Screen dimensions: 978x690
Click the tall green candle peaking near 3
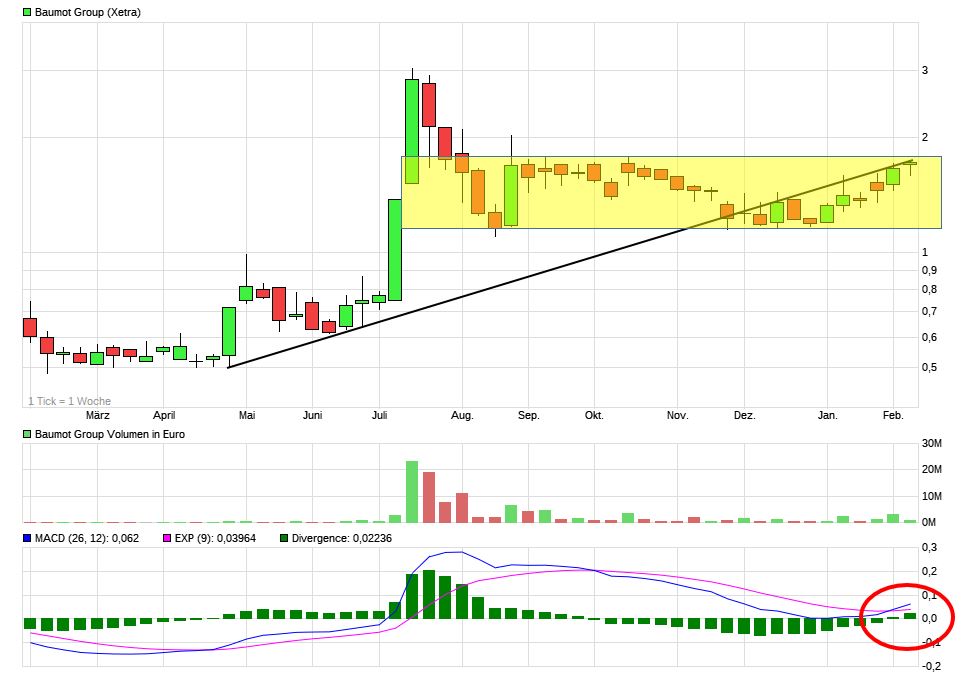pos(412,131)
